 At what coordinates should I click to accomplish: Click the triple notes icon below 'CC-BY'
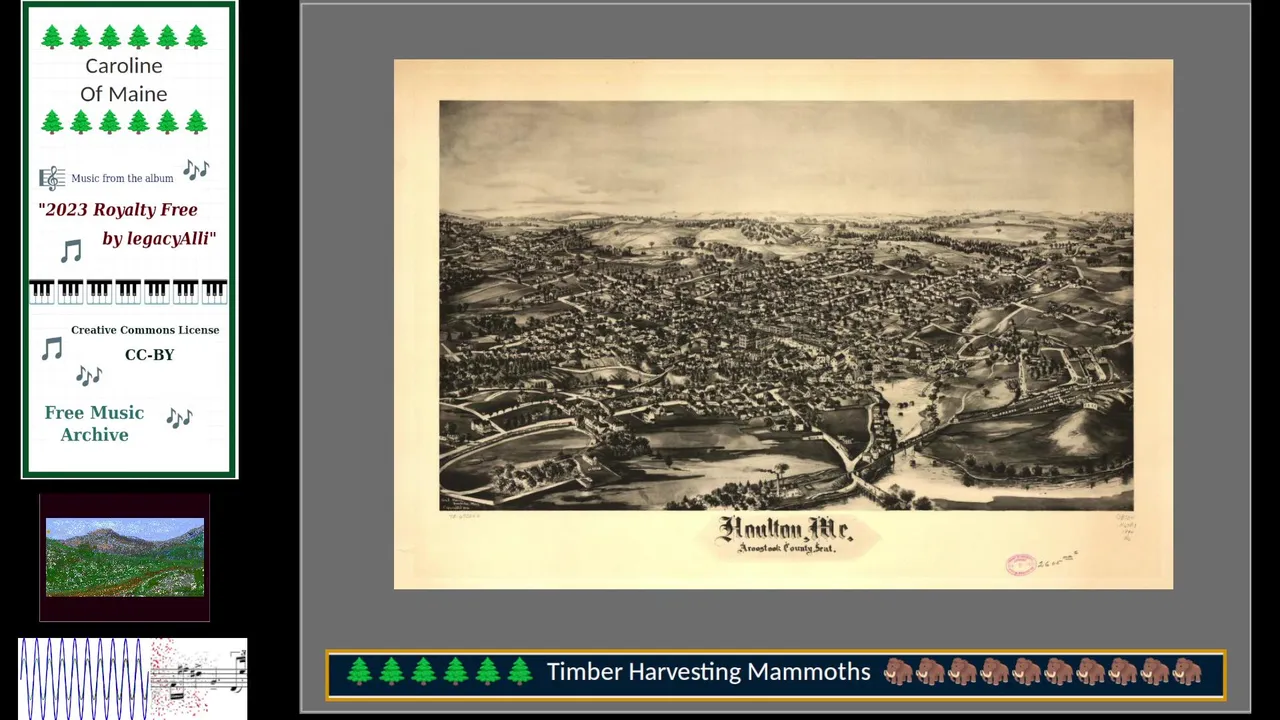click(89, 376)
